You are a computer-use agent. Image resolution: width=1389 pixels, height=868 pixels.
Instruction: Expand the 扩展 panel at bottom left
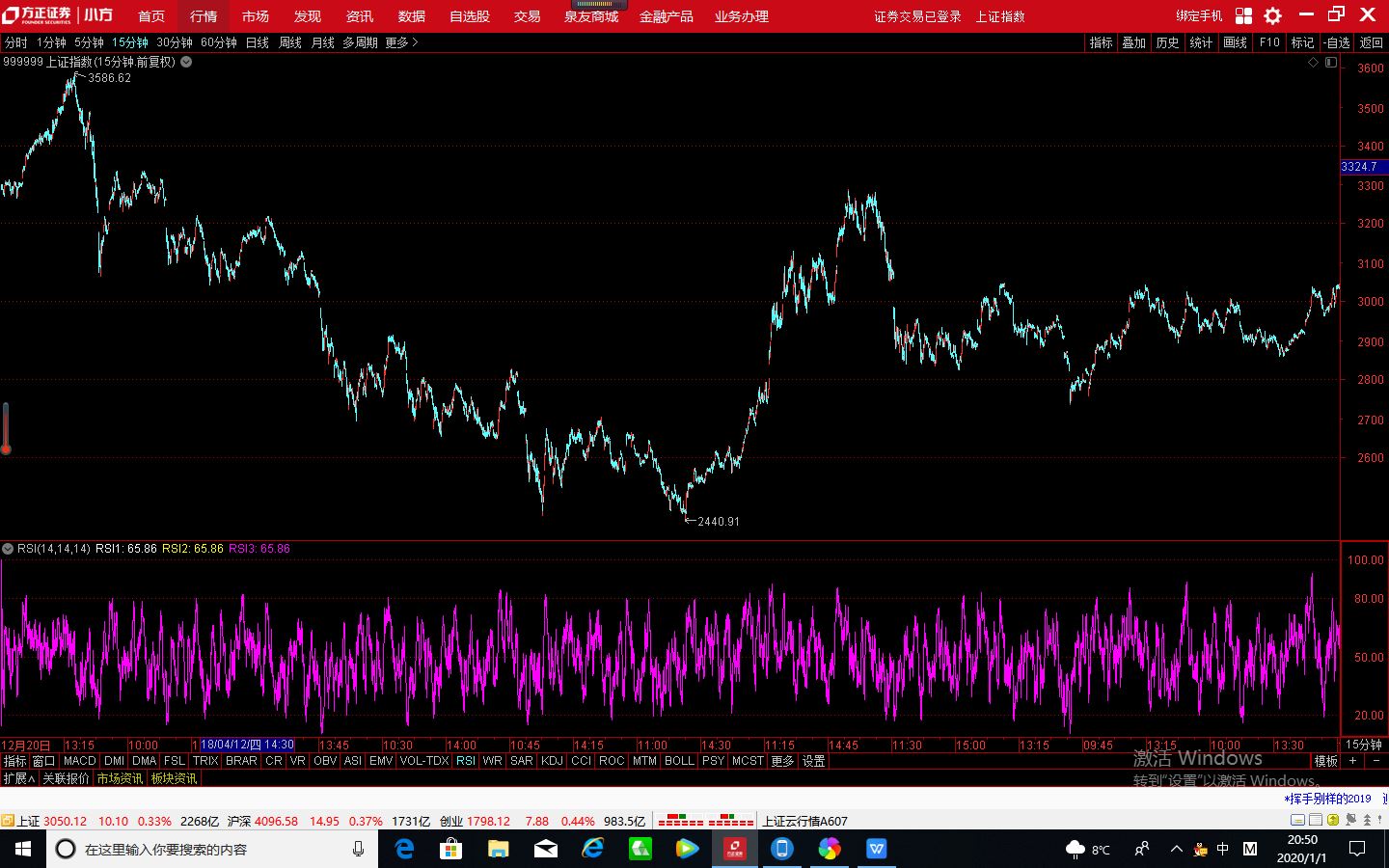[18, 778]
